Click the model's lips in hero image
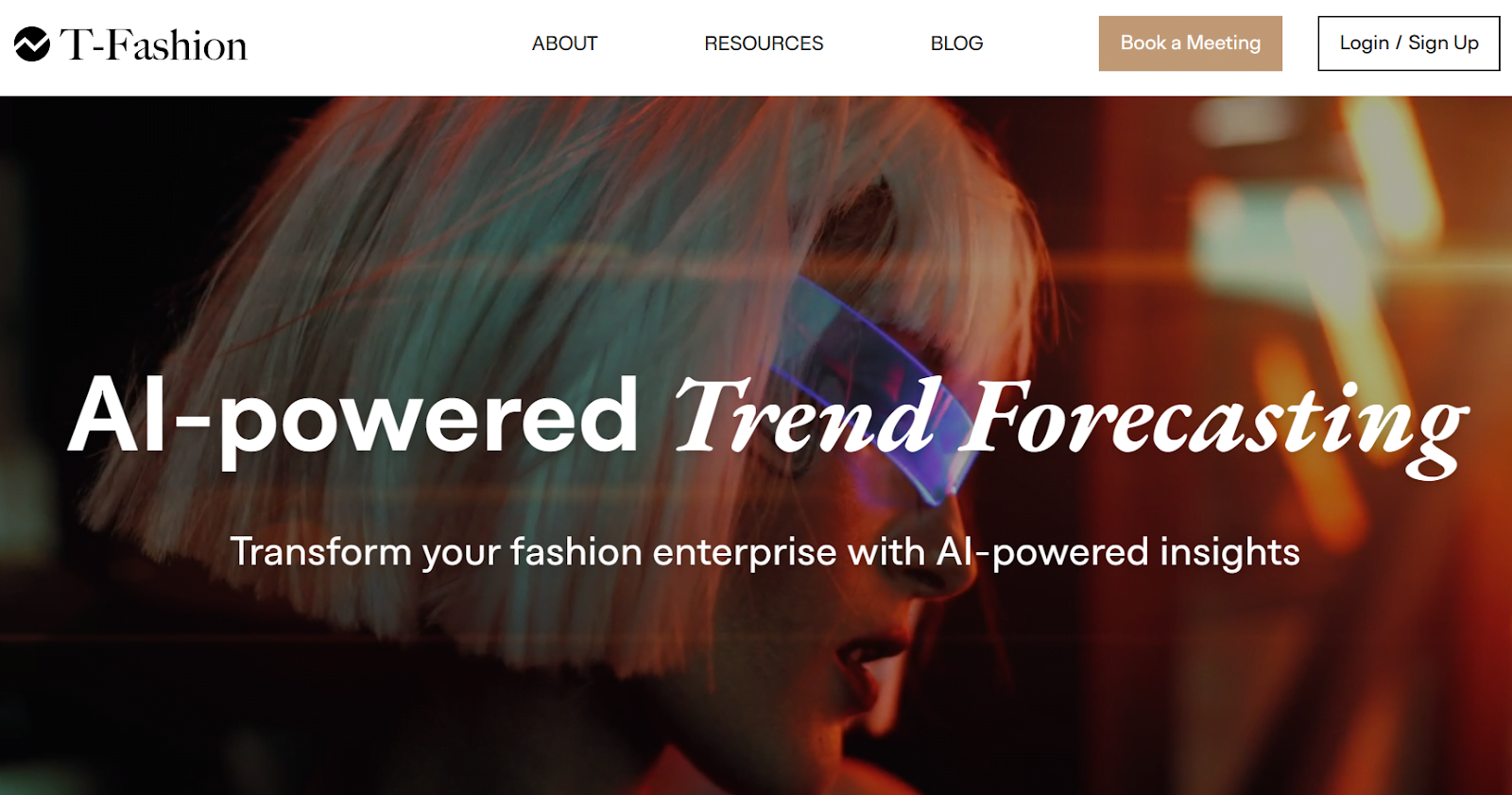Viewport: 1512px width, 795px height. pos(865,662)
